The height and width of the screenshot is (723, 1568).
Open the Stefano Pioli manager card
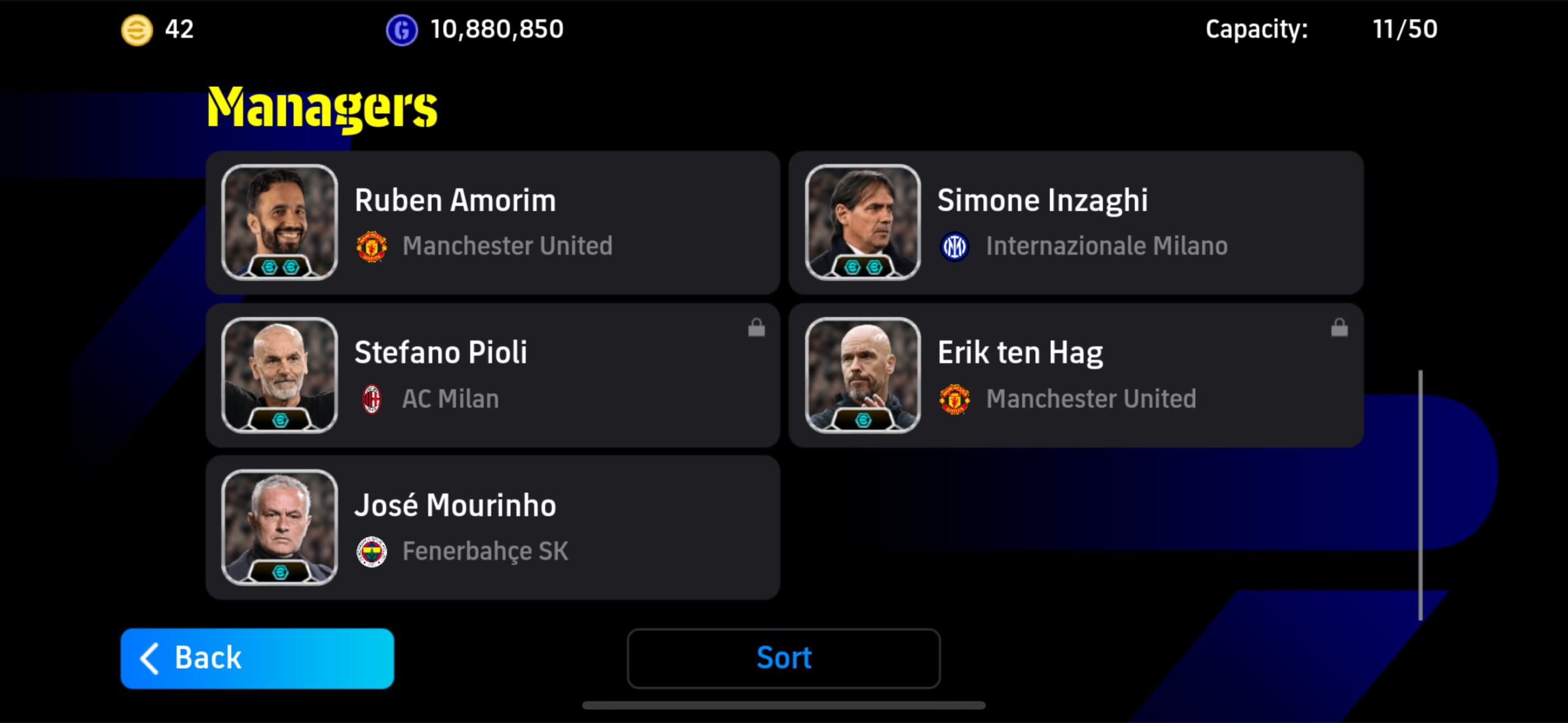point(493,375)
